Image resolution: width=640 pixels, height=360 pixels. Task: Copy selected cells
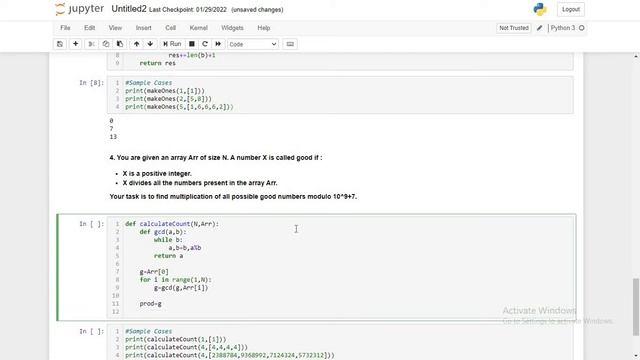[x=106, y=44]
